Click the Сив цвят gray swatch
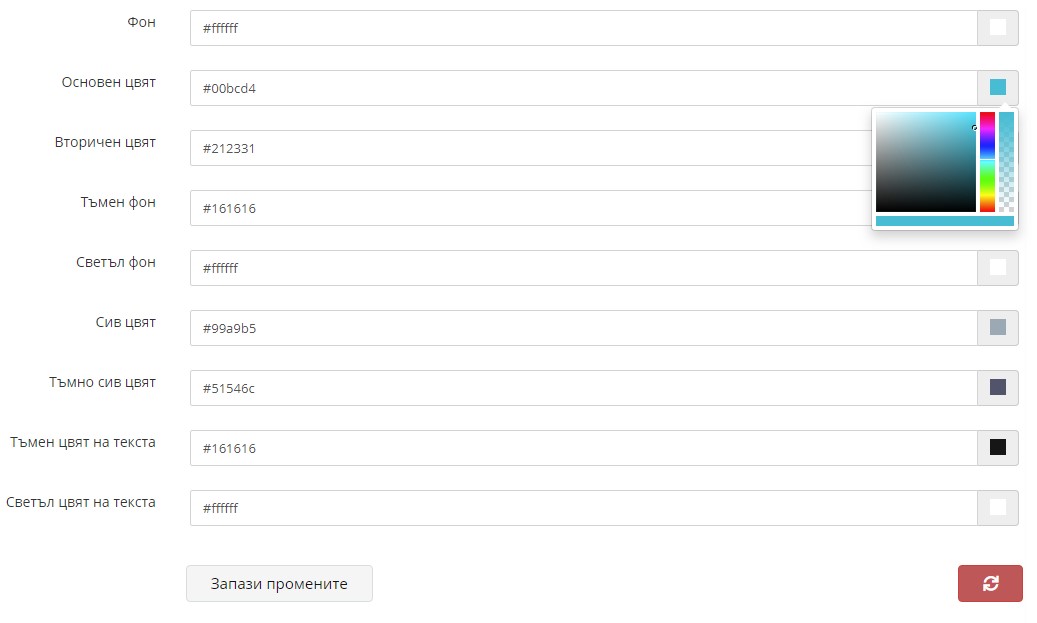The image size is (1037, 623). click(997, 327)
